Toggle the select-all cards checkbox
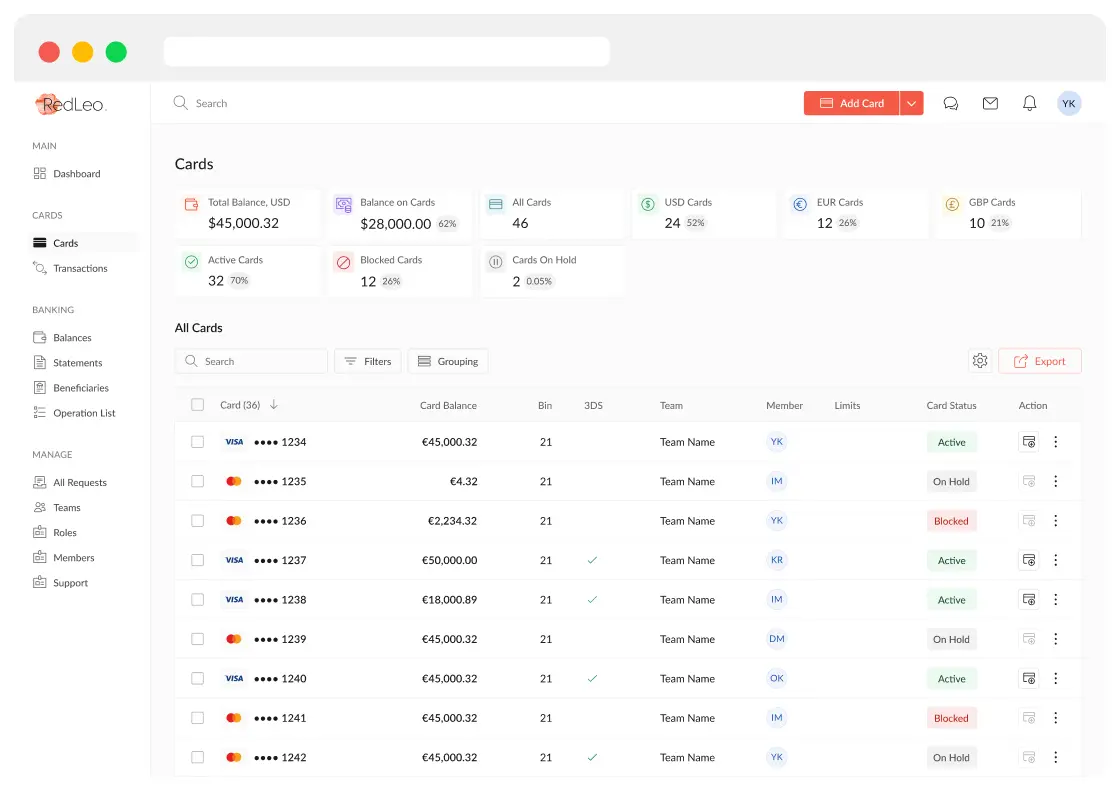Image resolution: width=1120 pixels, height=792 pixels. tap(198, 405)
